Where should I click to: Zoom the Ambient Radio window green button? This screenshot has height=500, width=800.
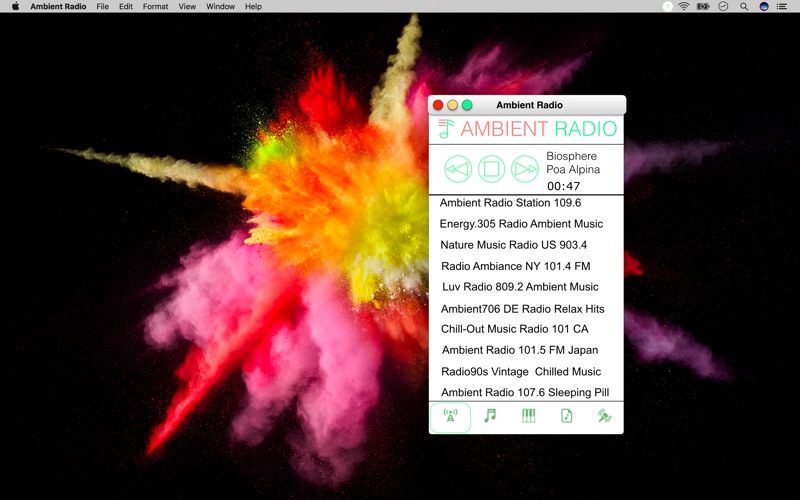467,105
